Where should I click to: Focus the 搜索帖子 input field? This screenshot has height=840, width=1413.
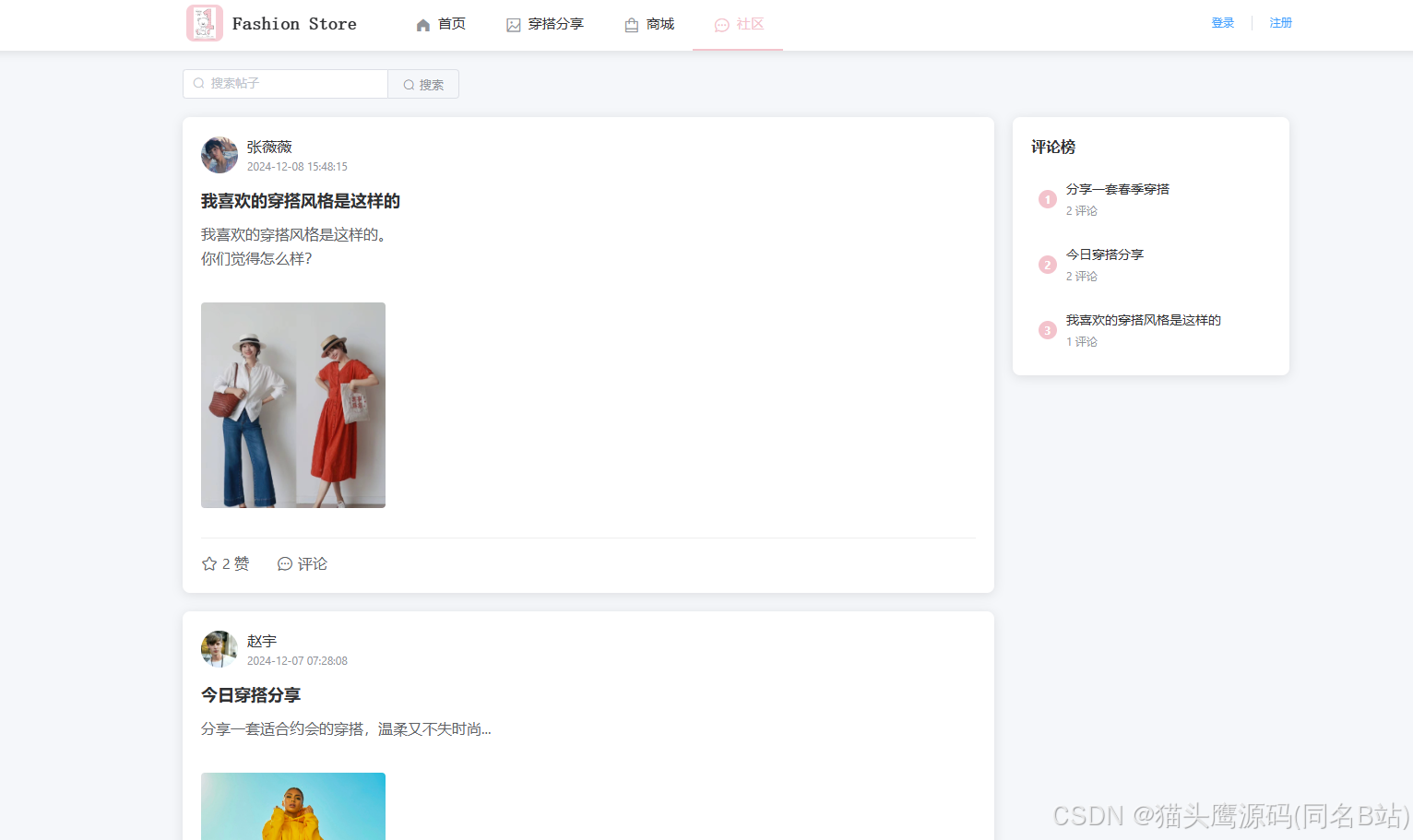285,84
